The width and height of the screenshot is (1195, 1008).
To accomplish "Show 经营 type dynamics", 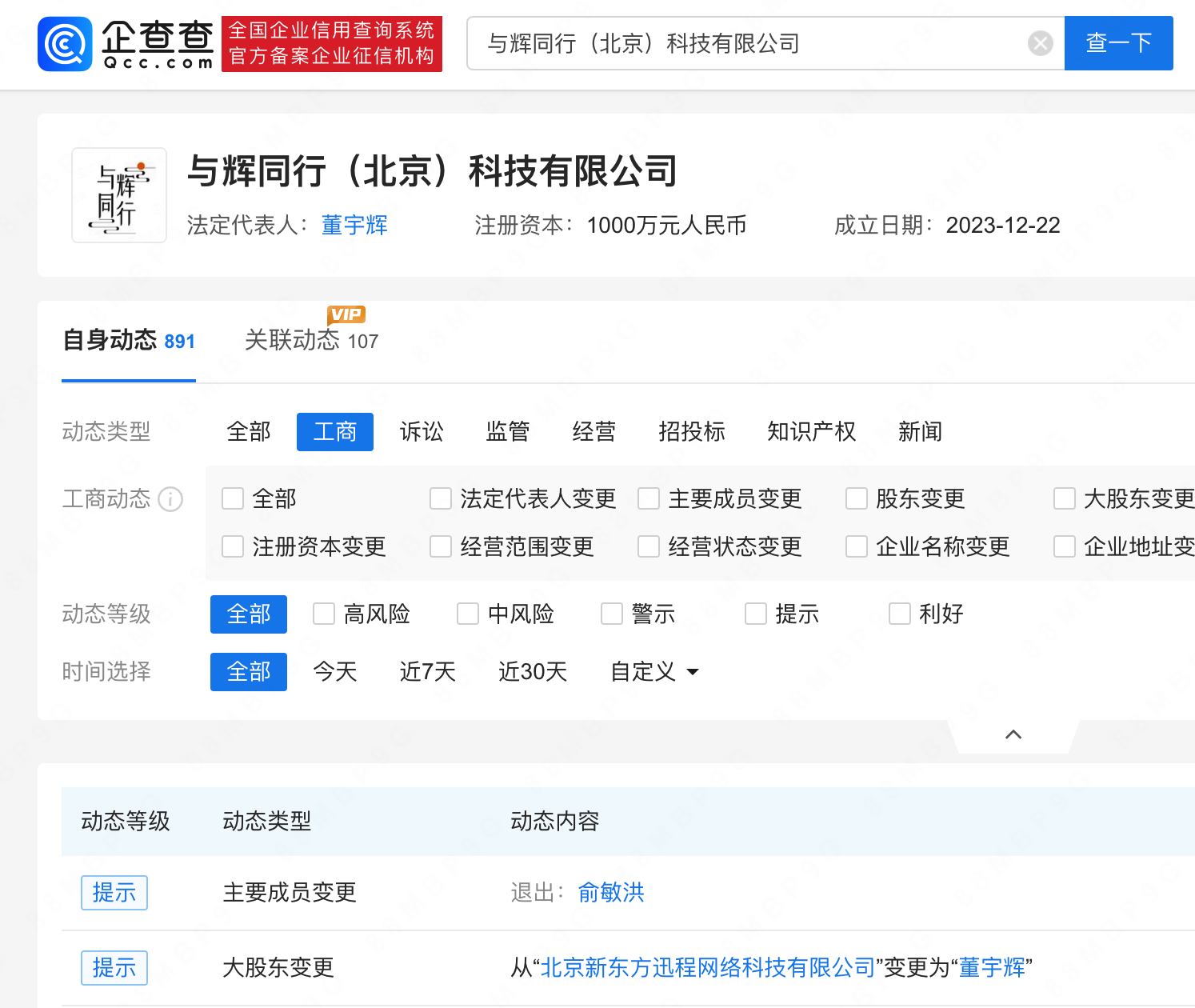I will tap(594, 432).
